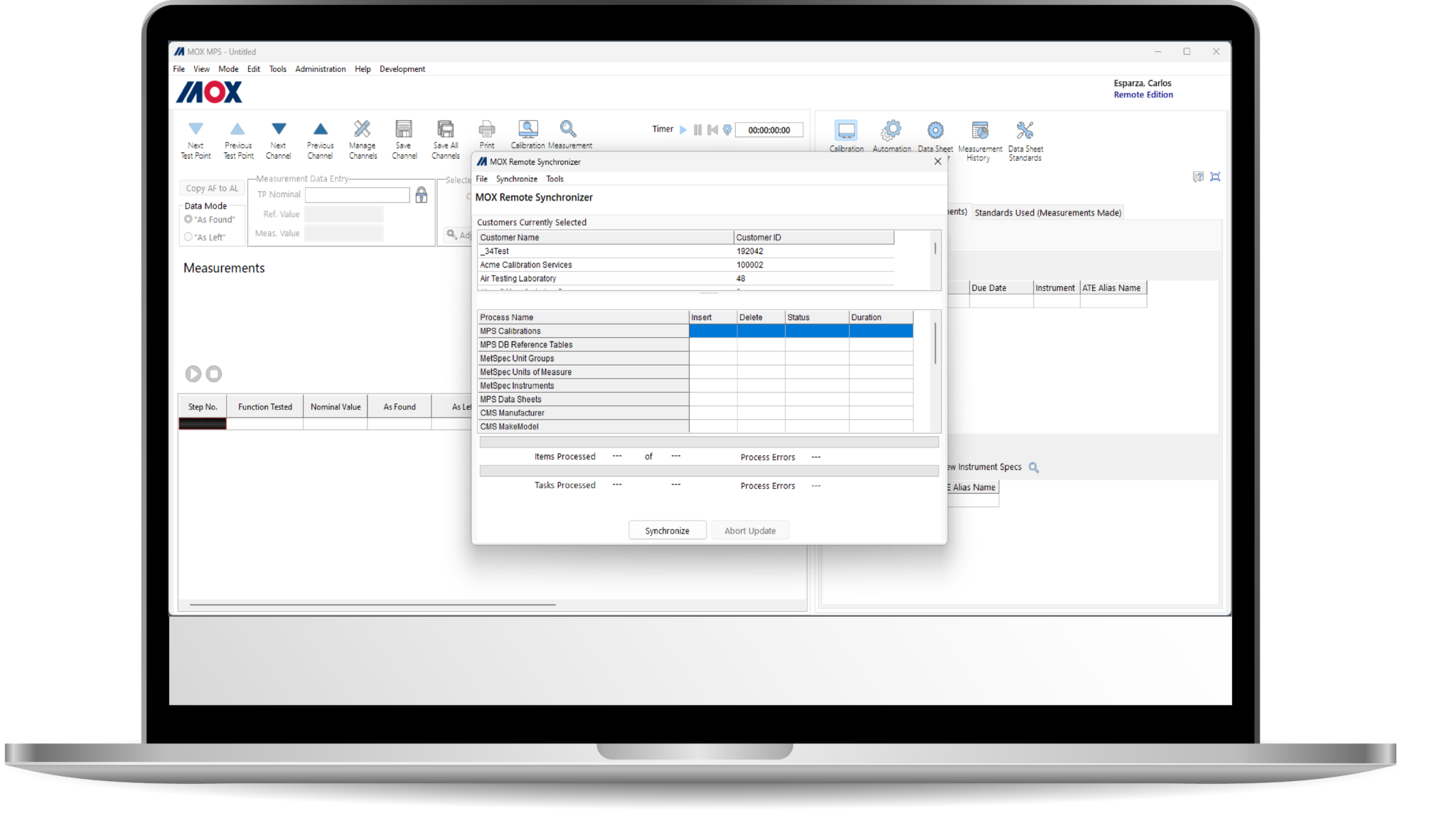
Task: Open the Measurement History panel icon
Action: click(980, 130)
